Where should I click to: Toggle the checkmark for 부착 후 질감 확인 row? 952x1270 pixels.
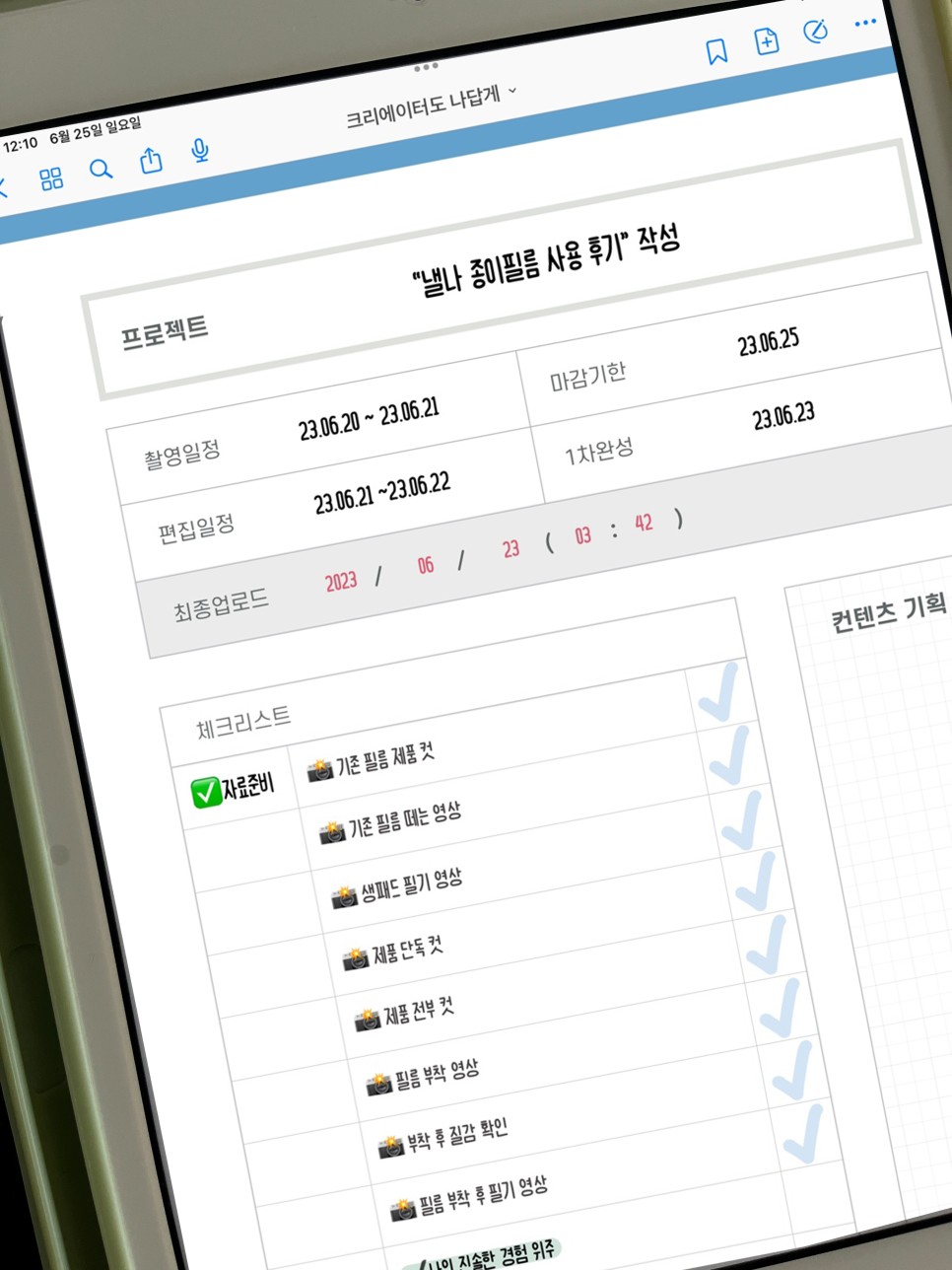click(792, 1070)
